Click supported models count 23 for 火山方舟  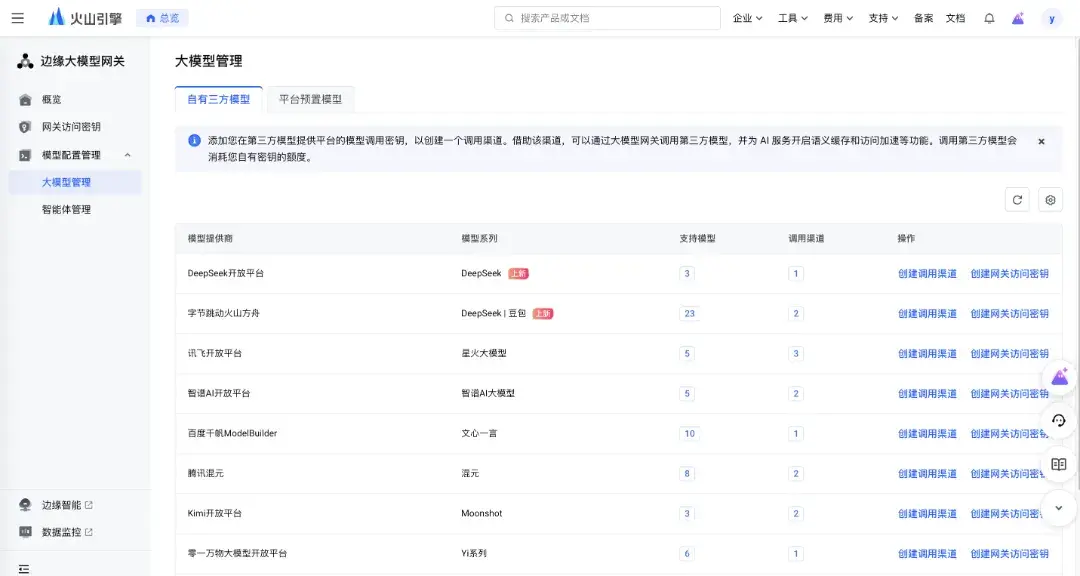[x=689, y=313]
